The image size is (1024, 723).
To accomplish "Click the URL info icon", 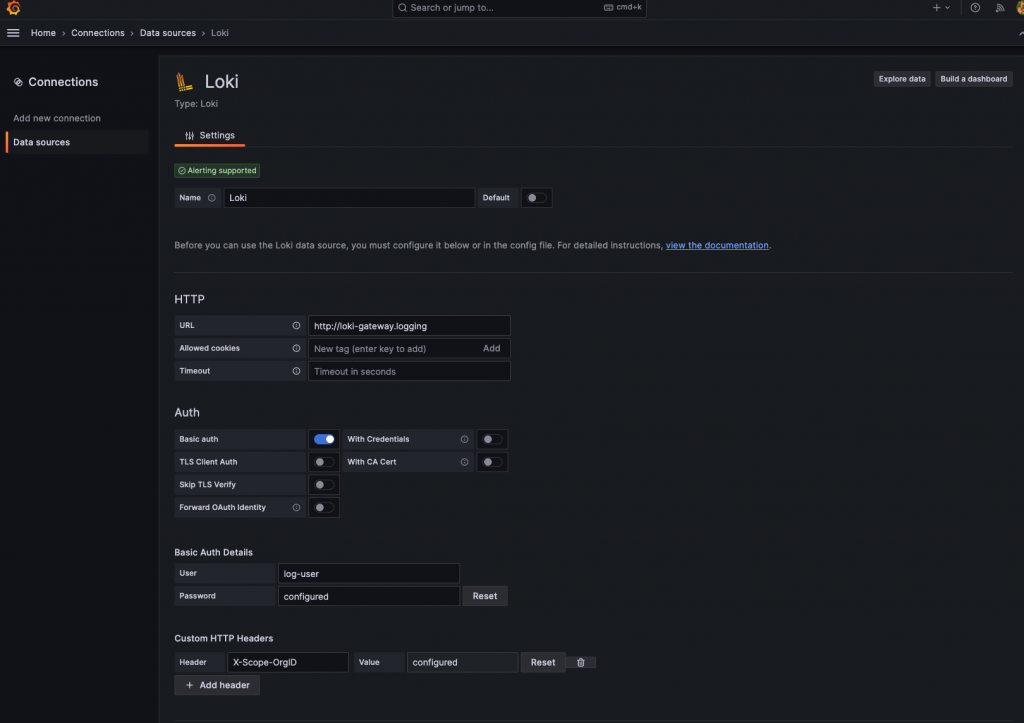I will click(x=296, y=325).
